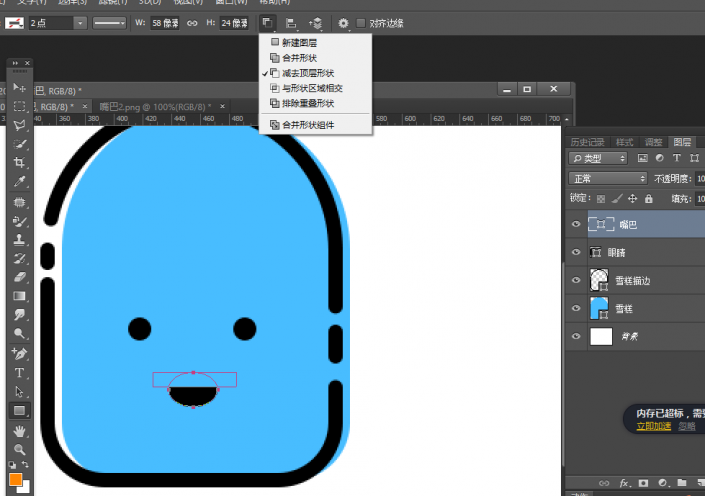Select the Path Selection arrow tool

[x=19, y=392]
